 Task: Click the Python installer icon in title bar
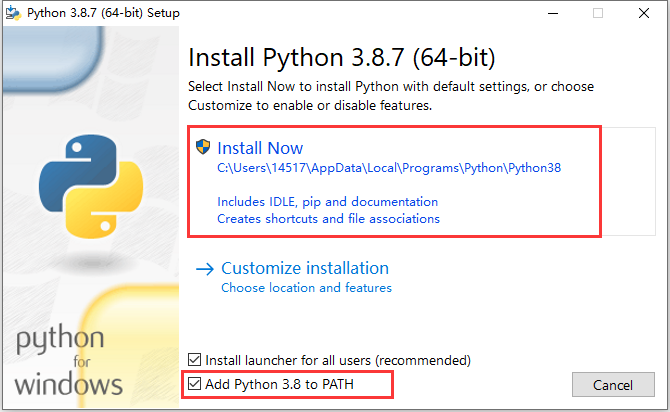pos(13,13)
